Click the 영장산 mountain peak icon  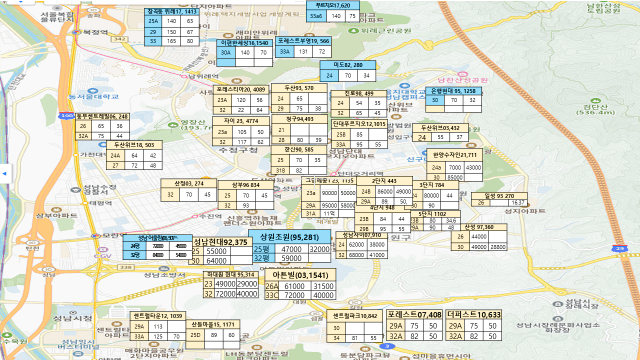[x=173, y=124]
